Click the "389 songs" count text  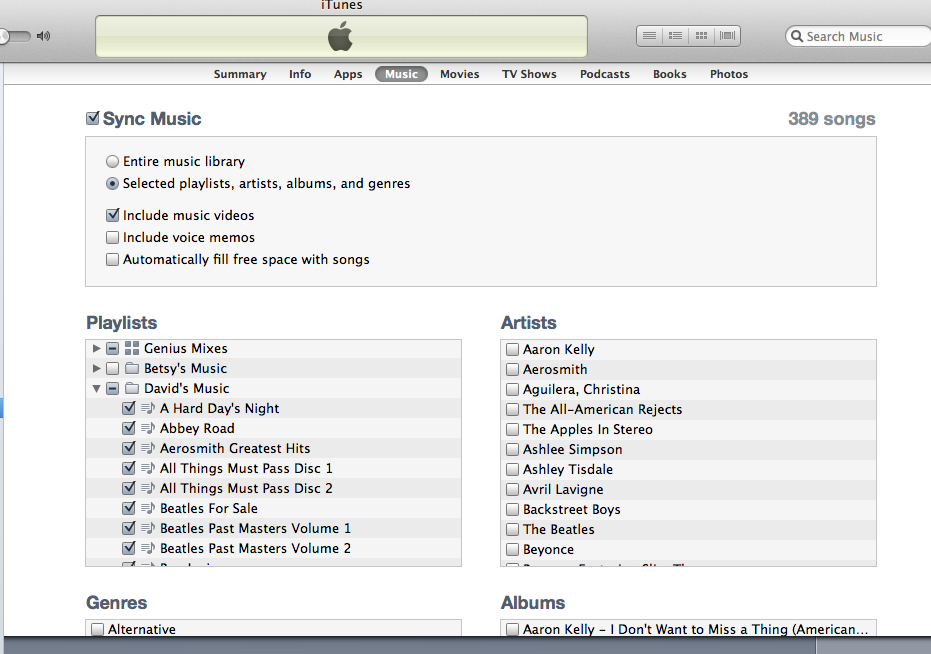[832, 119]
